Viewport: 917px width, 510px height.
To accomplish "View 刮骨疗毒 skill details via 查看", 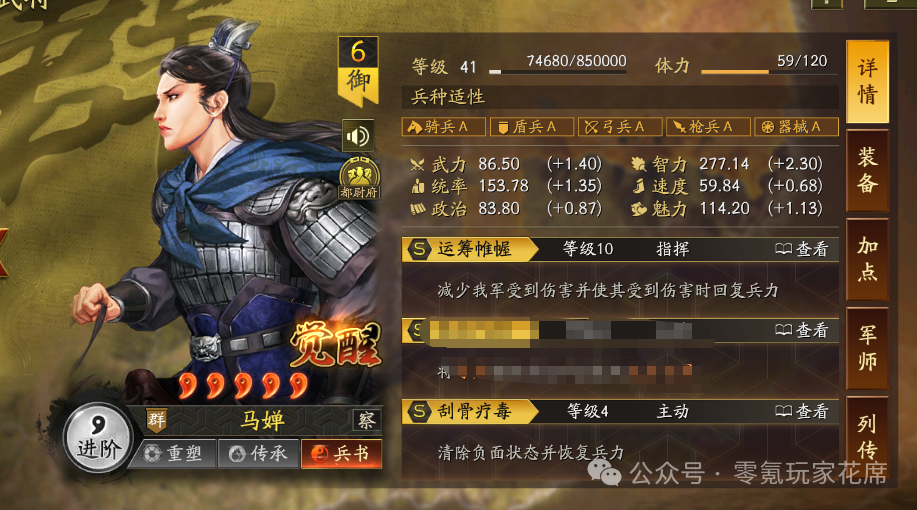I will click(802, 412).
